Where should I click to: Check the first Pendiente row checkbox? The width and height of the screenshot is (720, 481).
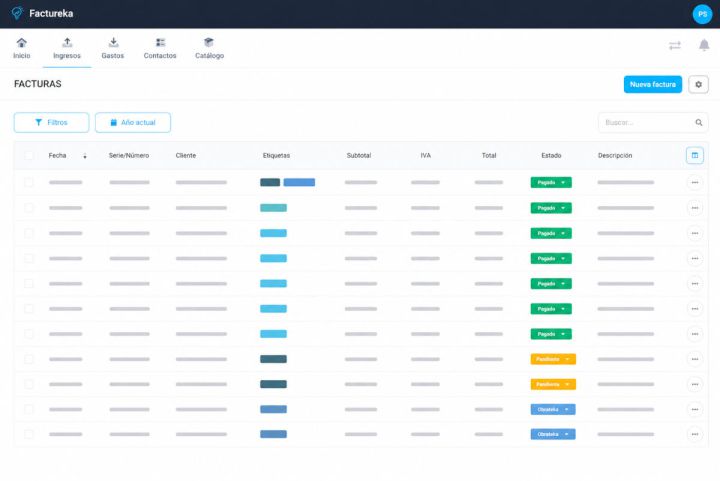point(29,359)
